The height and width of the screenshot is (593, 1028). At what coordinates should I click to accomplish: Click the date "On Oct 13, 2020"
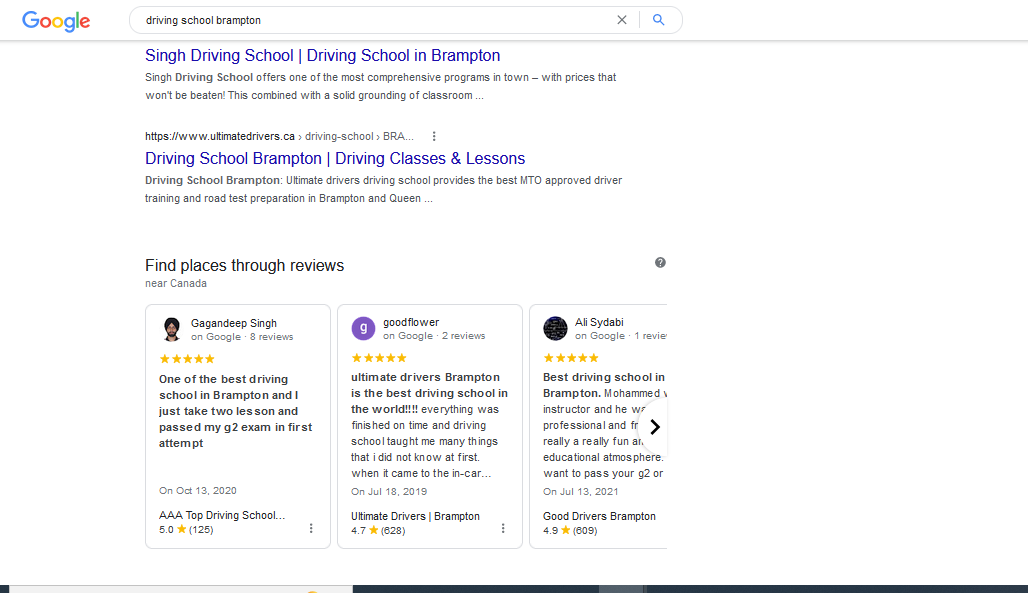pos(197,491)
